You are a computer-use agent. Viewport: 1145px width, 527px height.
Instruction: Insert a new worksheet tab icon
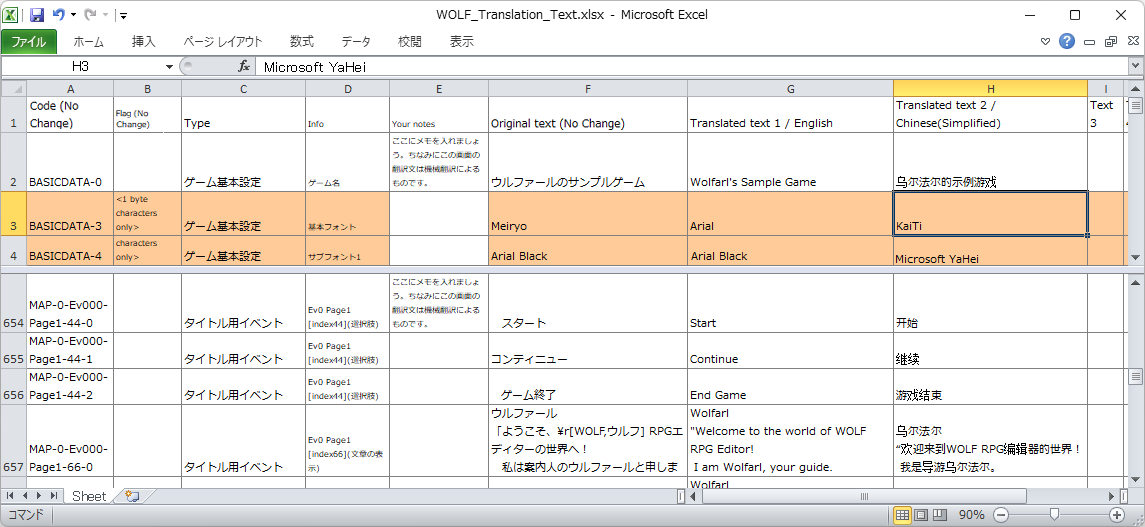(x=132, y=496)
